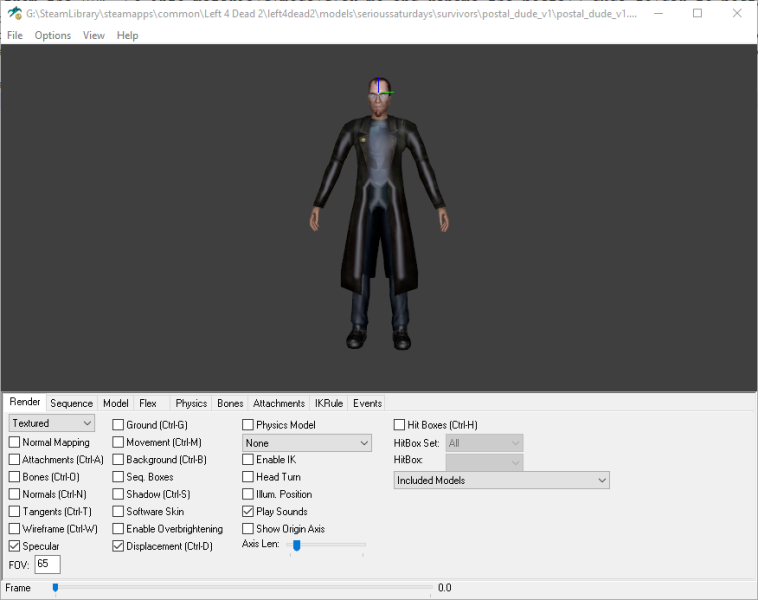
Task: Toggle Background (Ctrl-B) checkbox
Action: pyautogui.click(x=118, y=460)
